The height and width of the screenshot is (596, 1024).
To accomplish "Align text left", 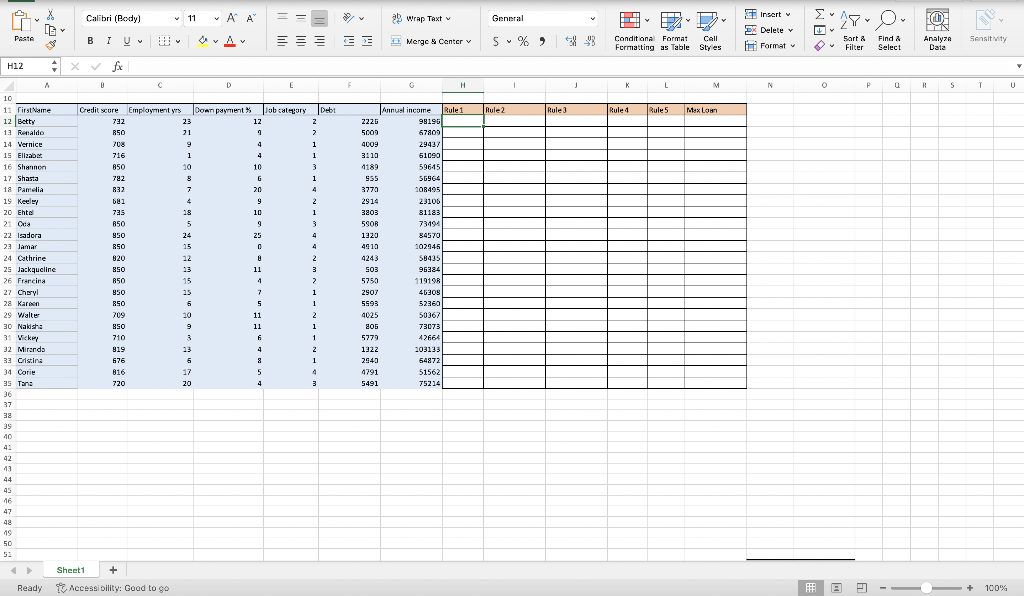I will (282, 41).
